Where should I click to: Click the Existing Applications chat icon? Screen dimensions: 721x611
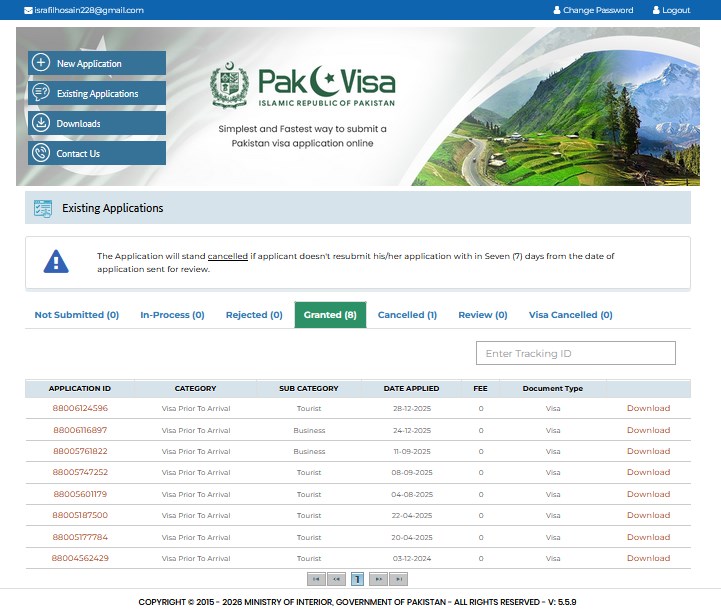click(41, 93)
